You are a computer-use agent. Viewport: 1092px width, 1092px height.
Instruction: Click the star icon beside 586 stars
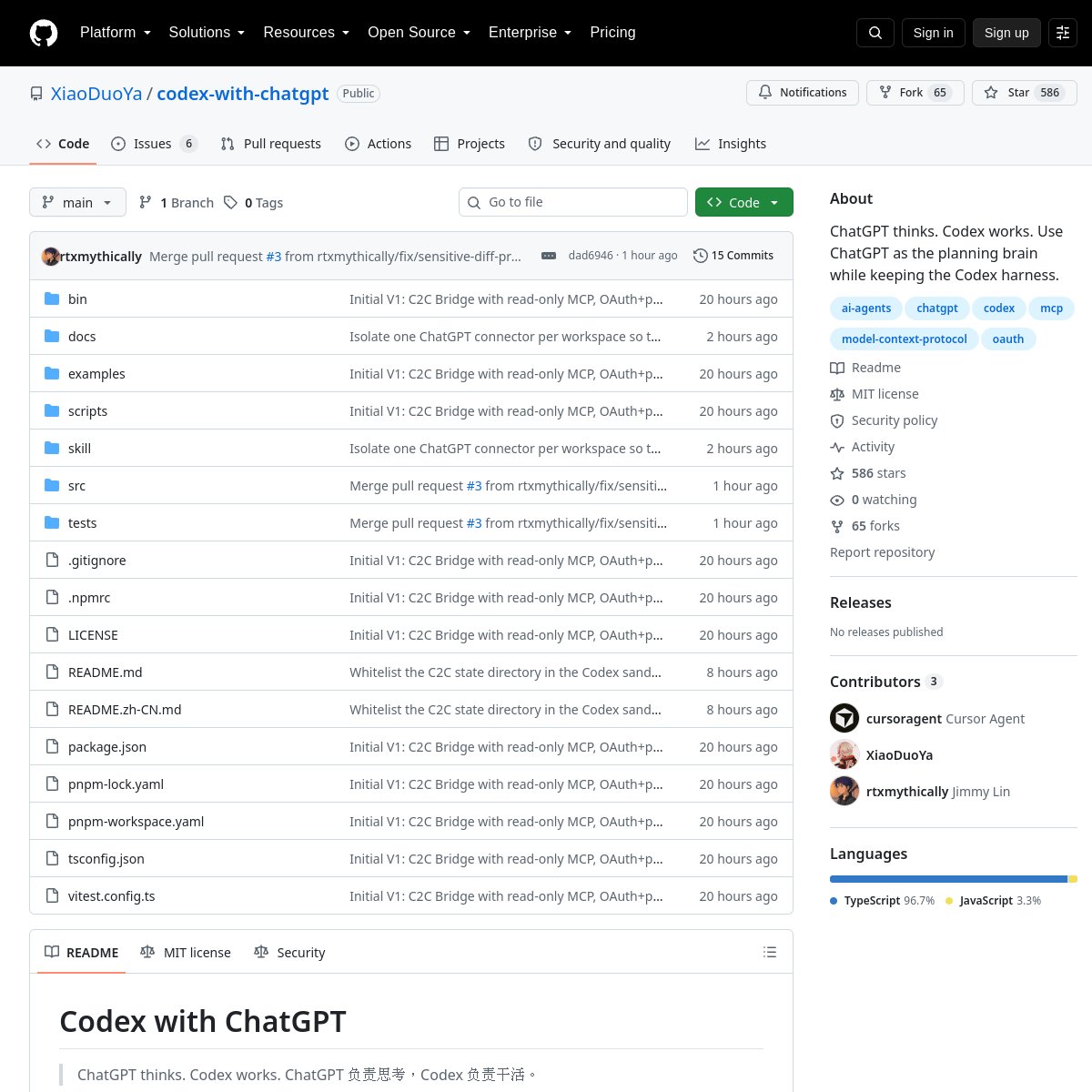pos(837,473)
